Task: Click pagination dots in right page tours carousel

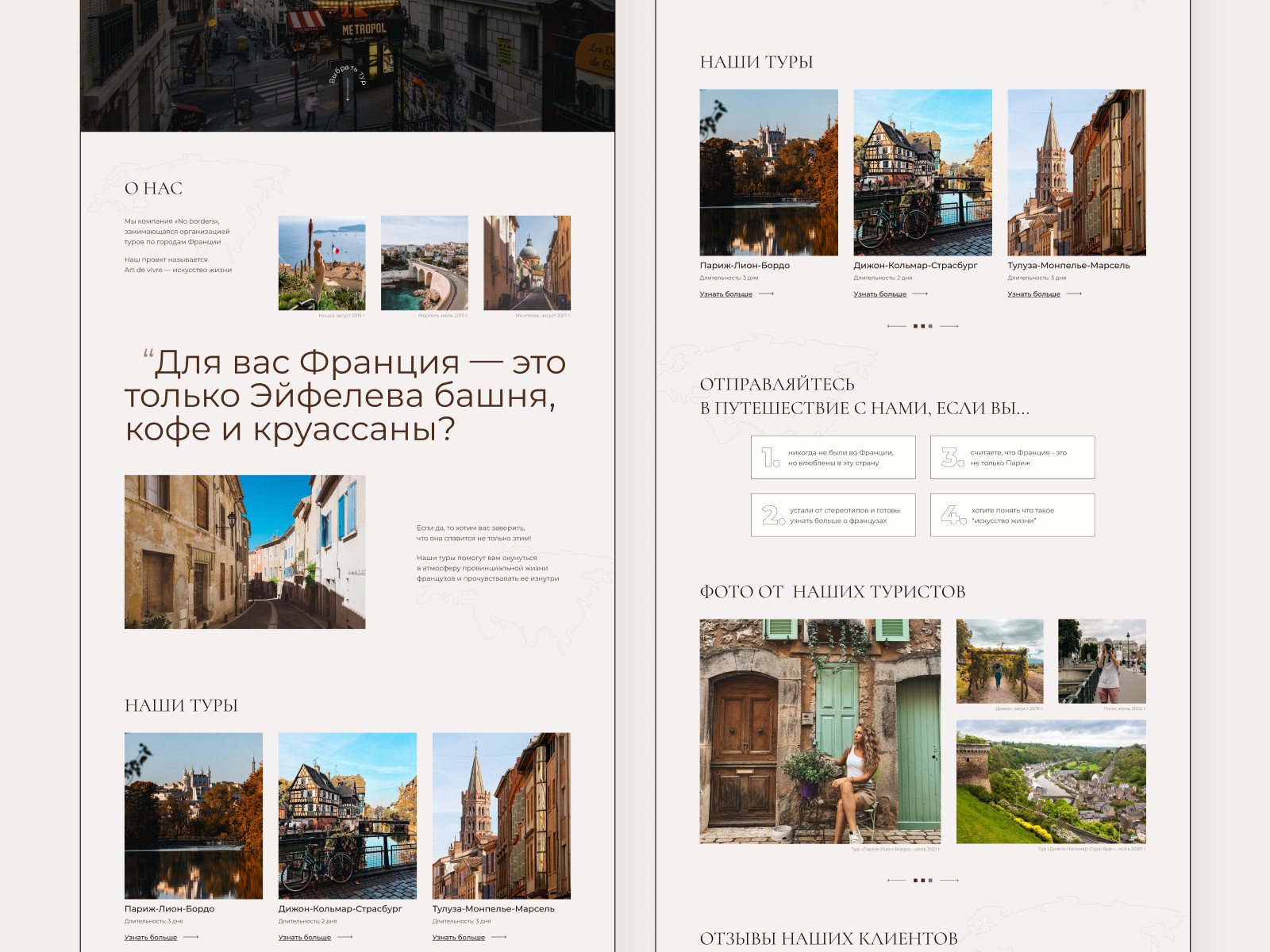Action: point(923,326)
